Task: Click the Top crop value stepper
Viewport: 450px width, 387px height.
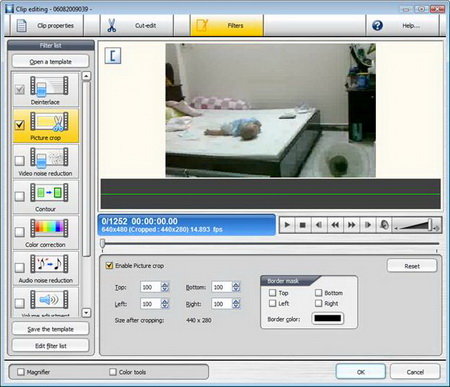Action: 165,287
